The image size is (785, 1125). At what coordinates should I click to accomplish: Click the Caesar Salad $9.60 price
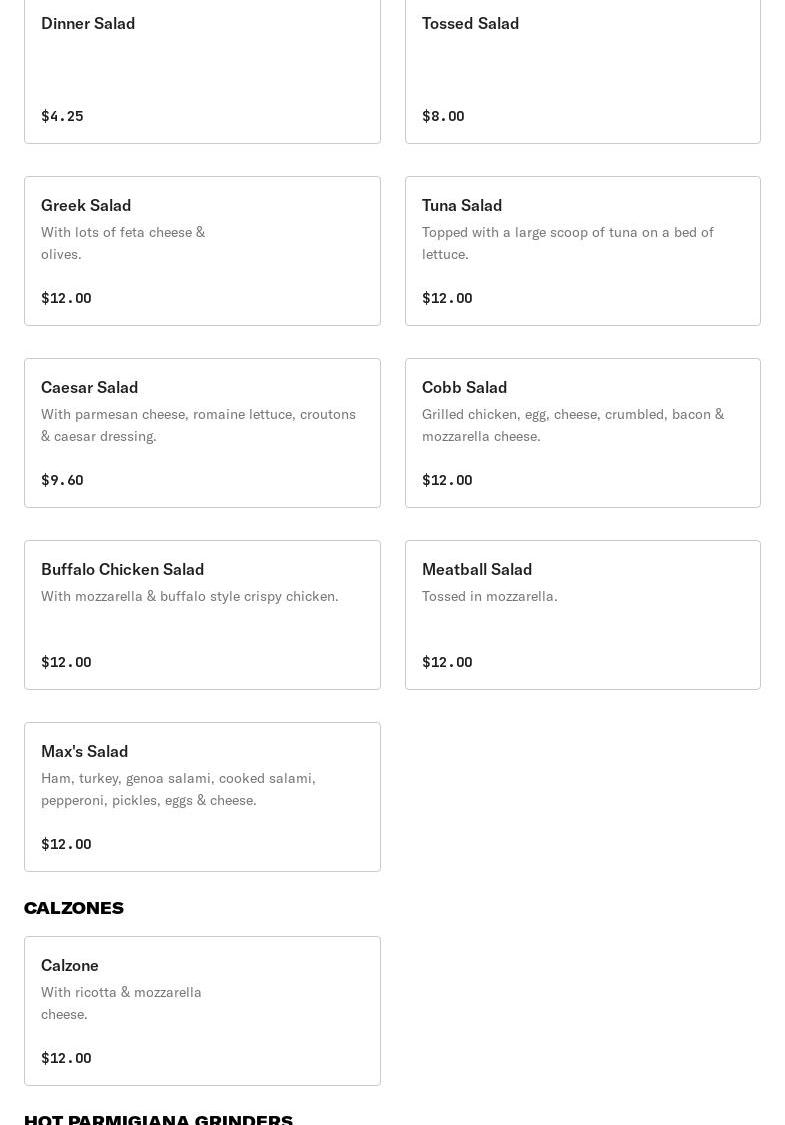pyautogui.click(x=62, y=480)
